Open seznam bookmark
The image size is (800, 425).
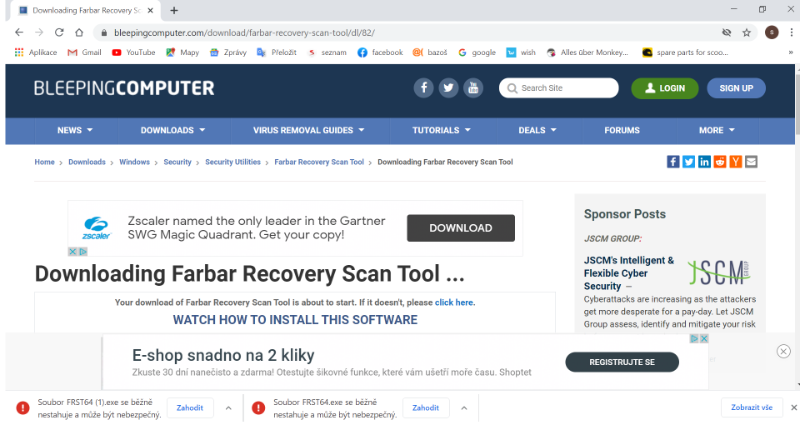tap(327, 52)
